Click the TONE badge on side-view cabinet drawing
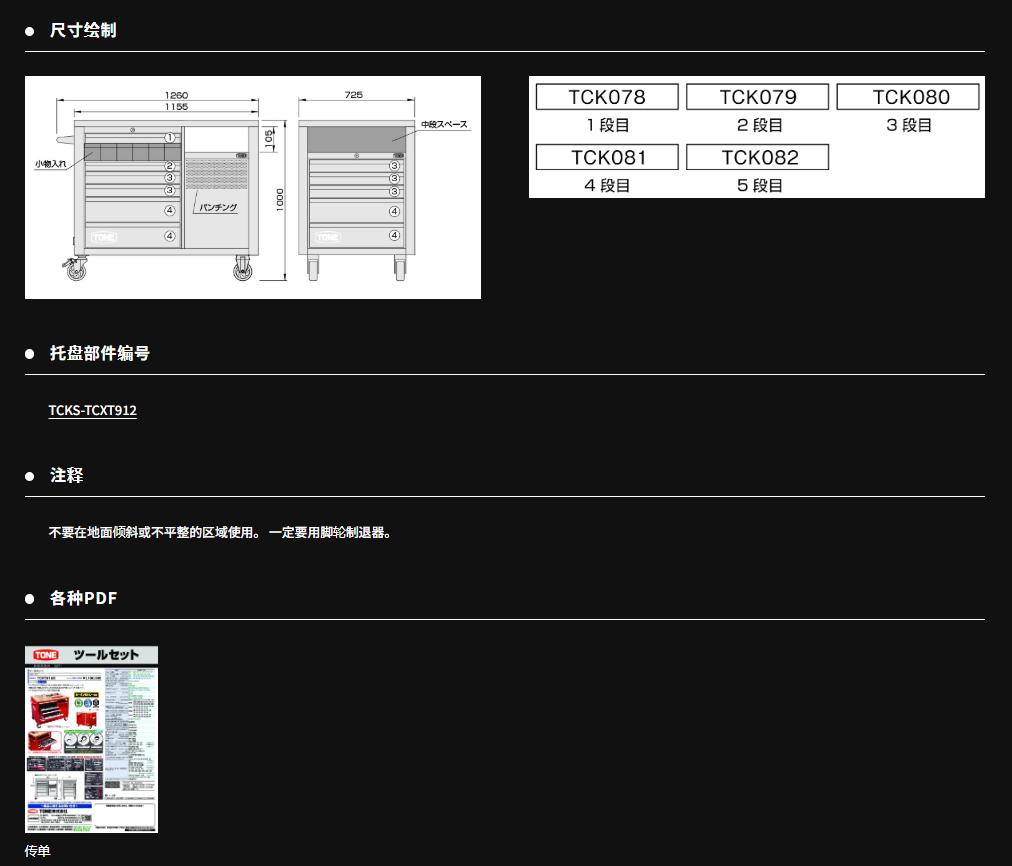1012x866 pixels. pyautogui.click(x=327, y=237)
